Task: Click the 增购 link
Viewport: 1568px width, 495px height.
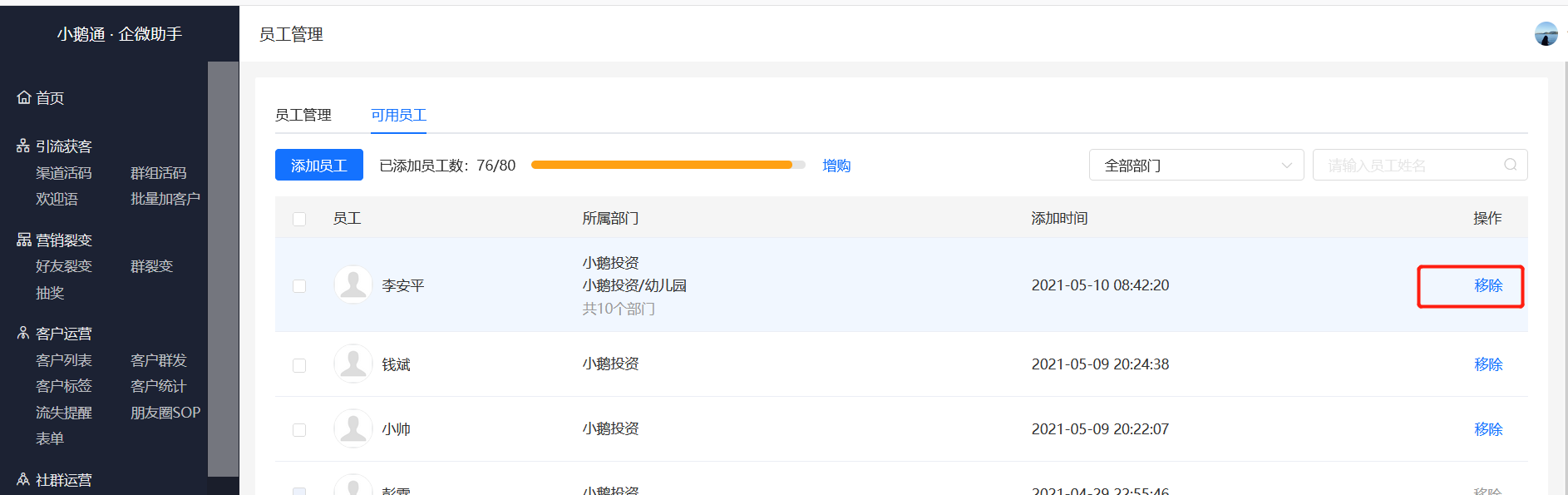Action: click(836, 166)
